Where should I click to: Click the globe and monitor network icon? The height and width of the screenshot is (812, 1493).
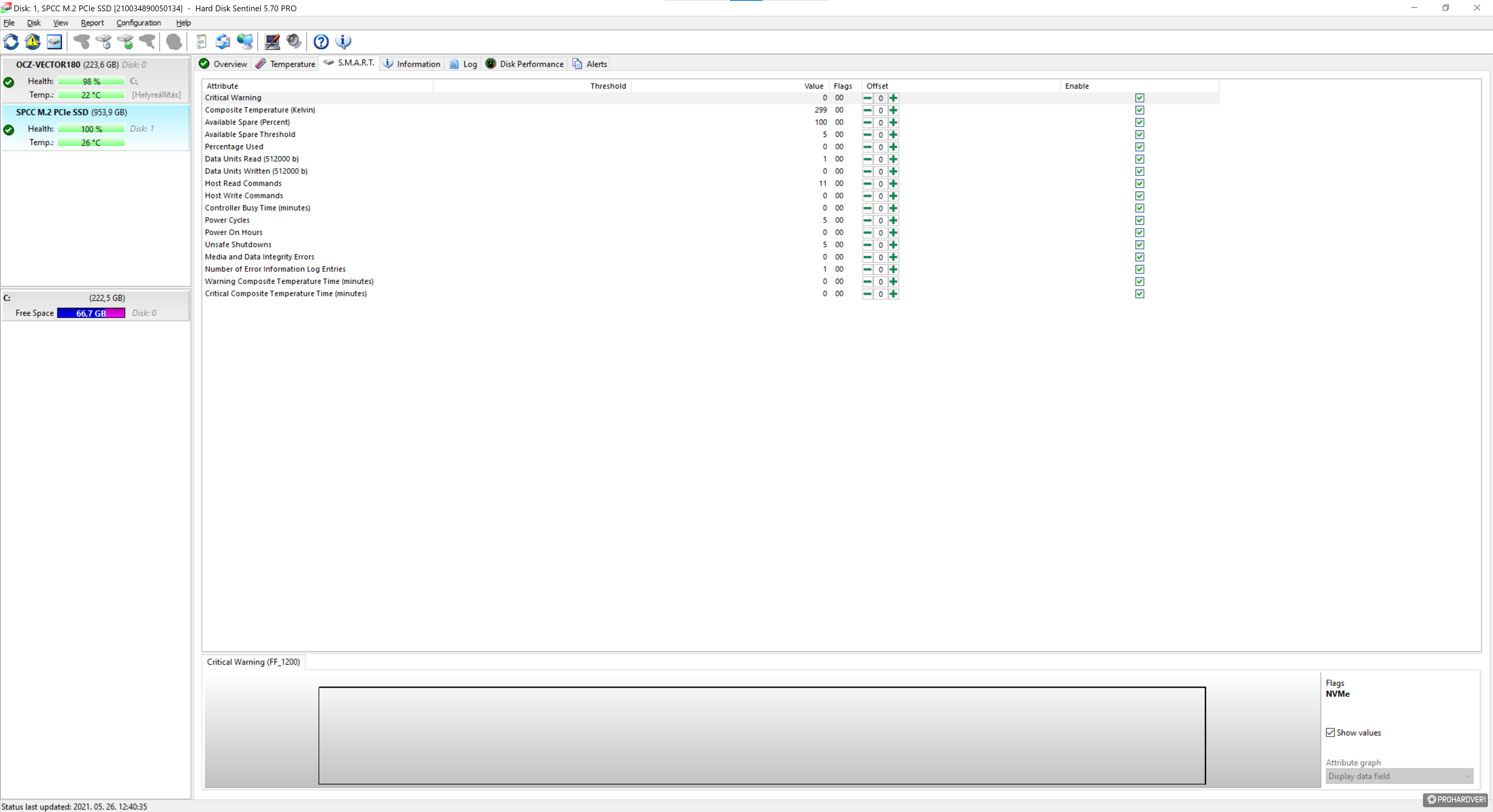click(x=245, y=42)
